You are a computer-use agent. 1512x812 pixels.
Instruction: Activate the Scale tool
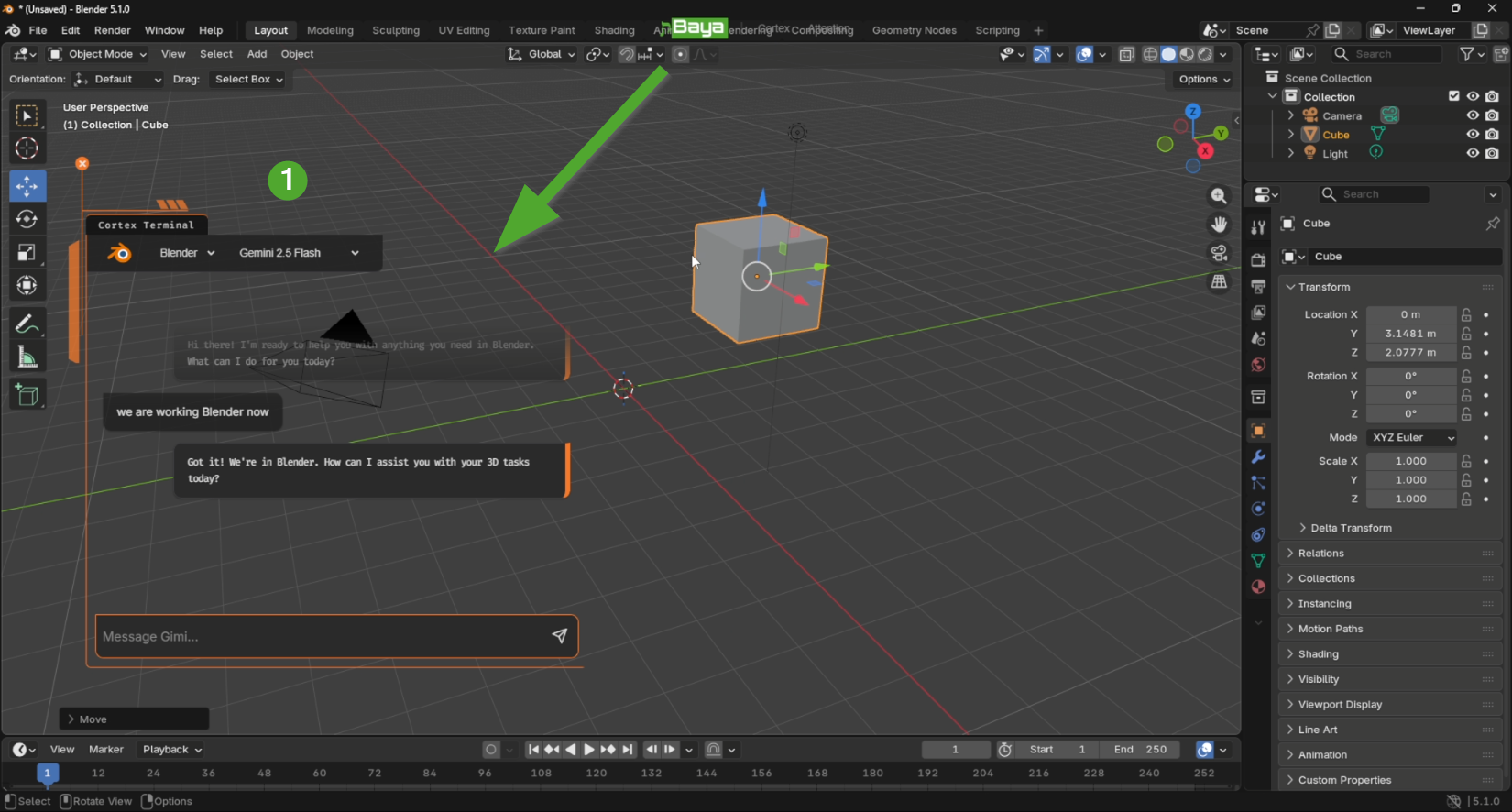[x=27, y=252]
